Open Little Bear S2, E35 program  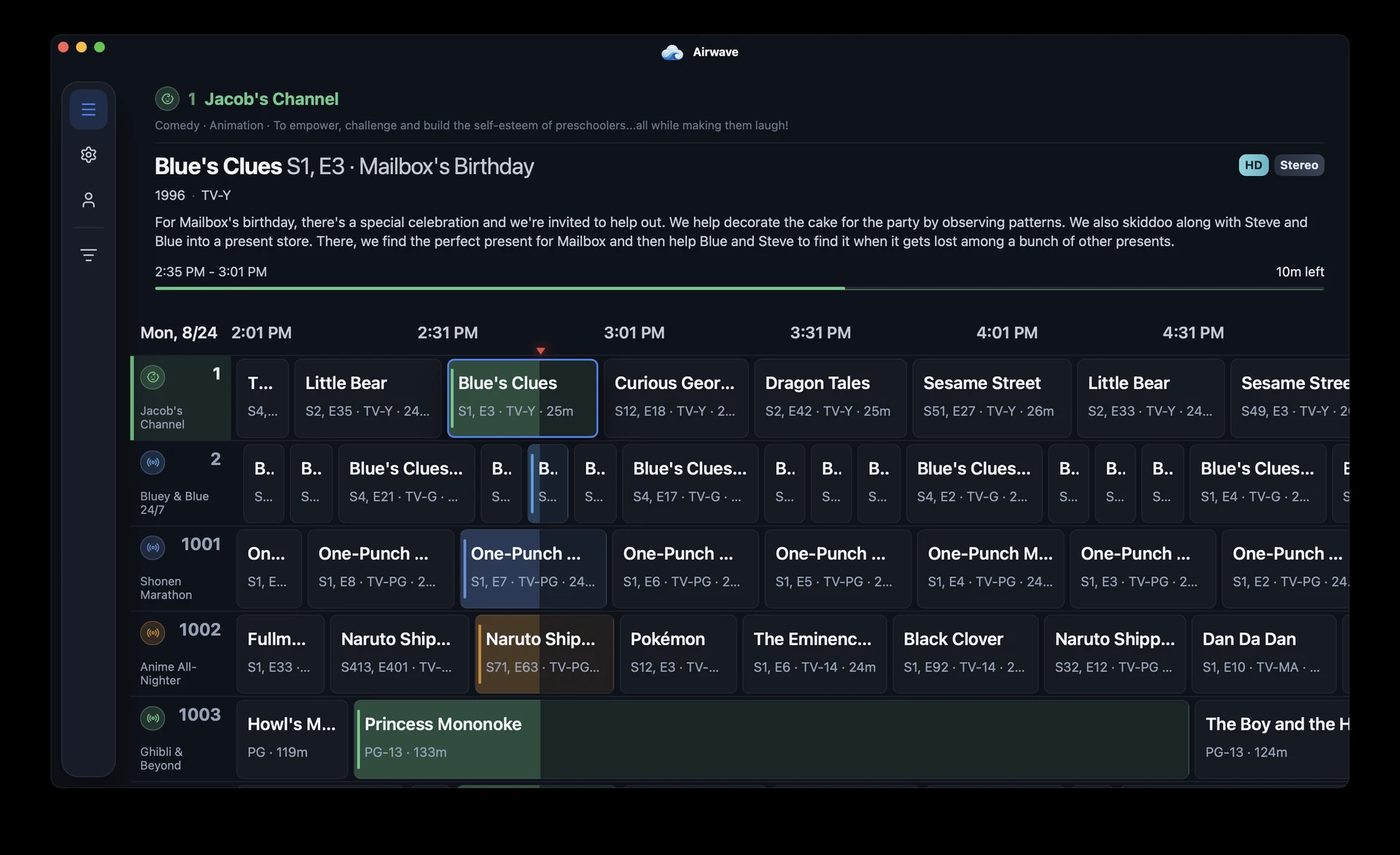tap(367, 398)
